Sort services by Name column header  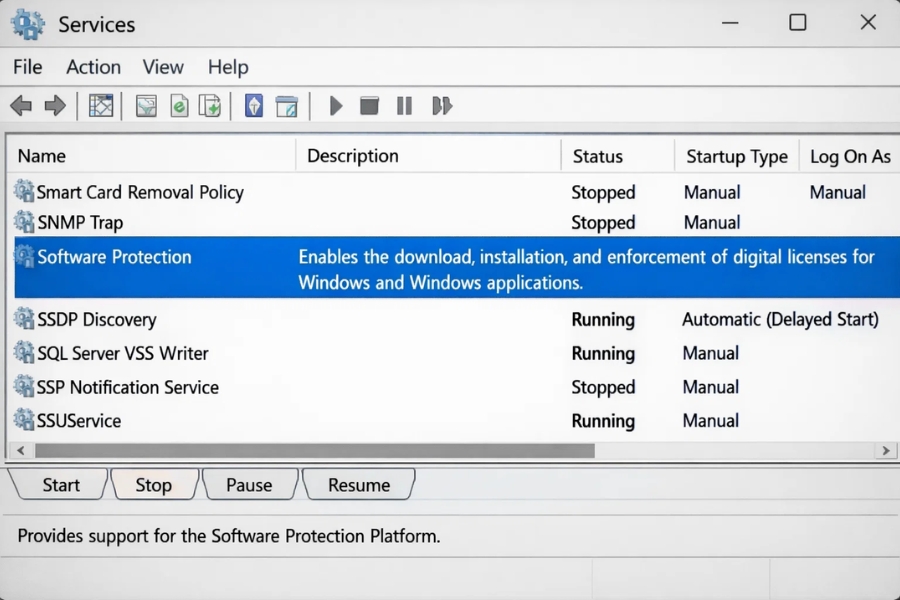pos(42,156)
